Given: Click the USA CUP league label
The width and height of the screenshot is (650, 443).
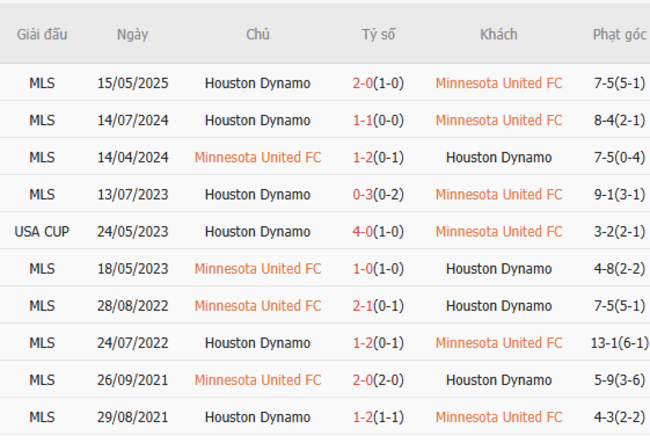Looking at the screenshot, I should (x=42, y=231).
